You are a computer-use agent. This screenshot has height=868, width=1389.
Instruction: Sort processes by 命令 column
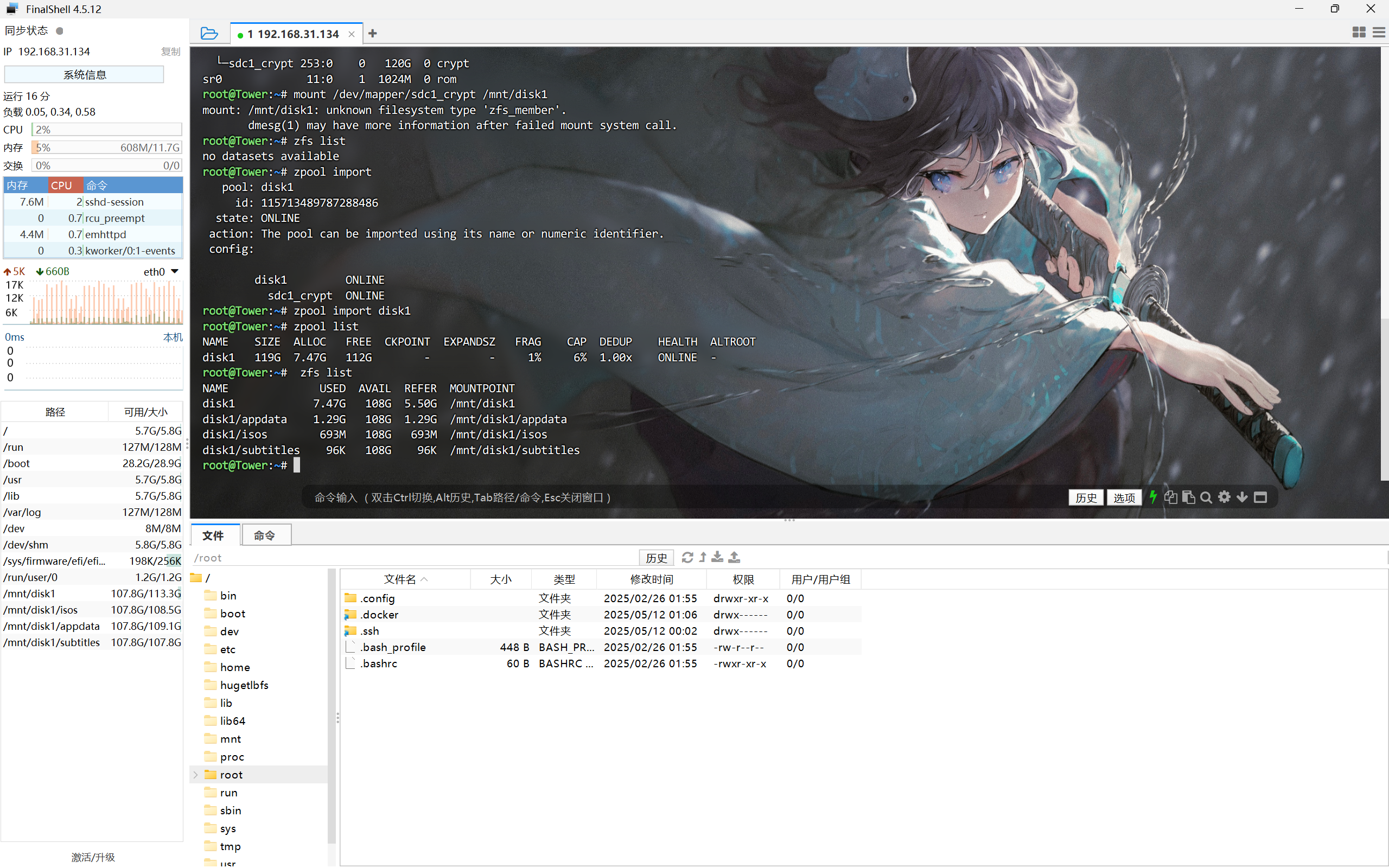(x=133, y=186)
